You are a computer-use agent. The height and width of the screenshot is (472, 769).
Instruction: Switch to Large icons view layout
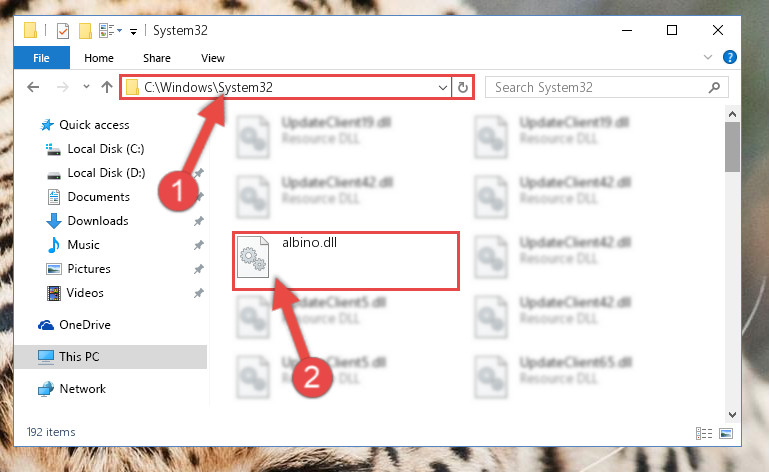click(726, 433)
